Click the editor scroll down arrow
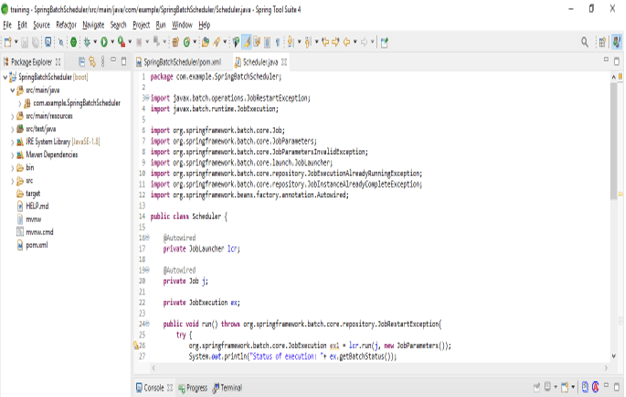This screenshot has width=626, height=397. [614, 356]
